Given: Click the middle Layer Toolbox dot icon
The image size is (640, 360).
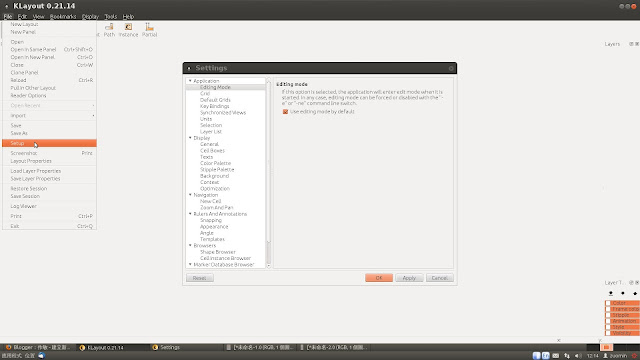Looking at the screenshot, I should click(622, 293).
